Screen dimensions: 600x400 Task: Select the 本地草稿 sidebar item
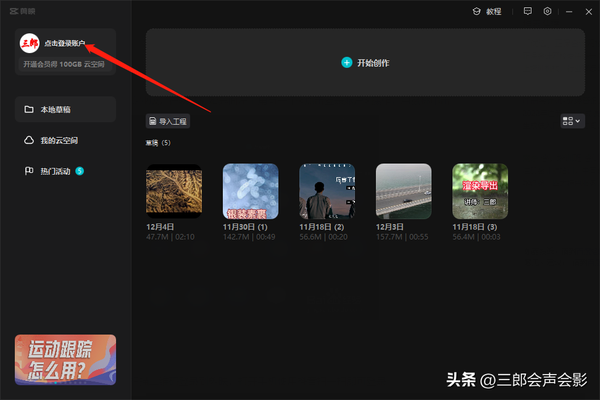(x=65, y=109)
